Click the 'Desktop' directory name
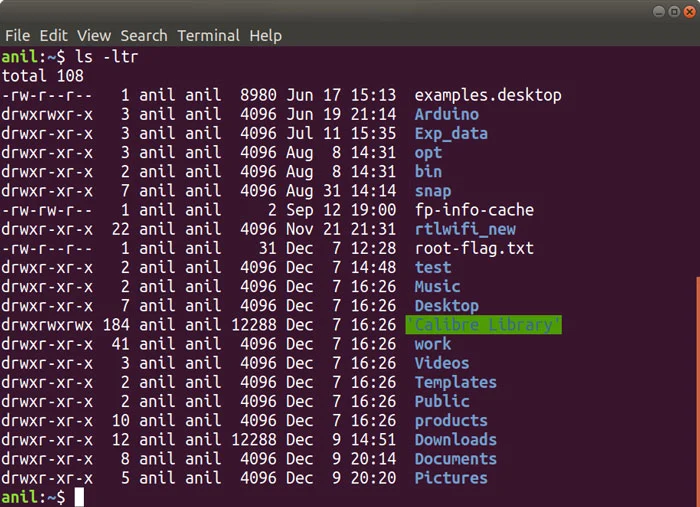The height and width of the screenshot is (507, 700). coord(446,306)
